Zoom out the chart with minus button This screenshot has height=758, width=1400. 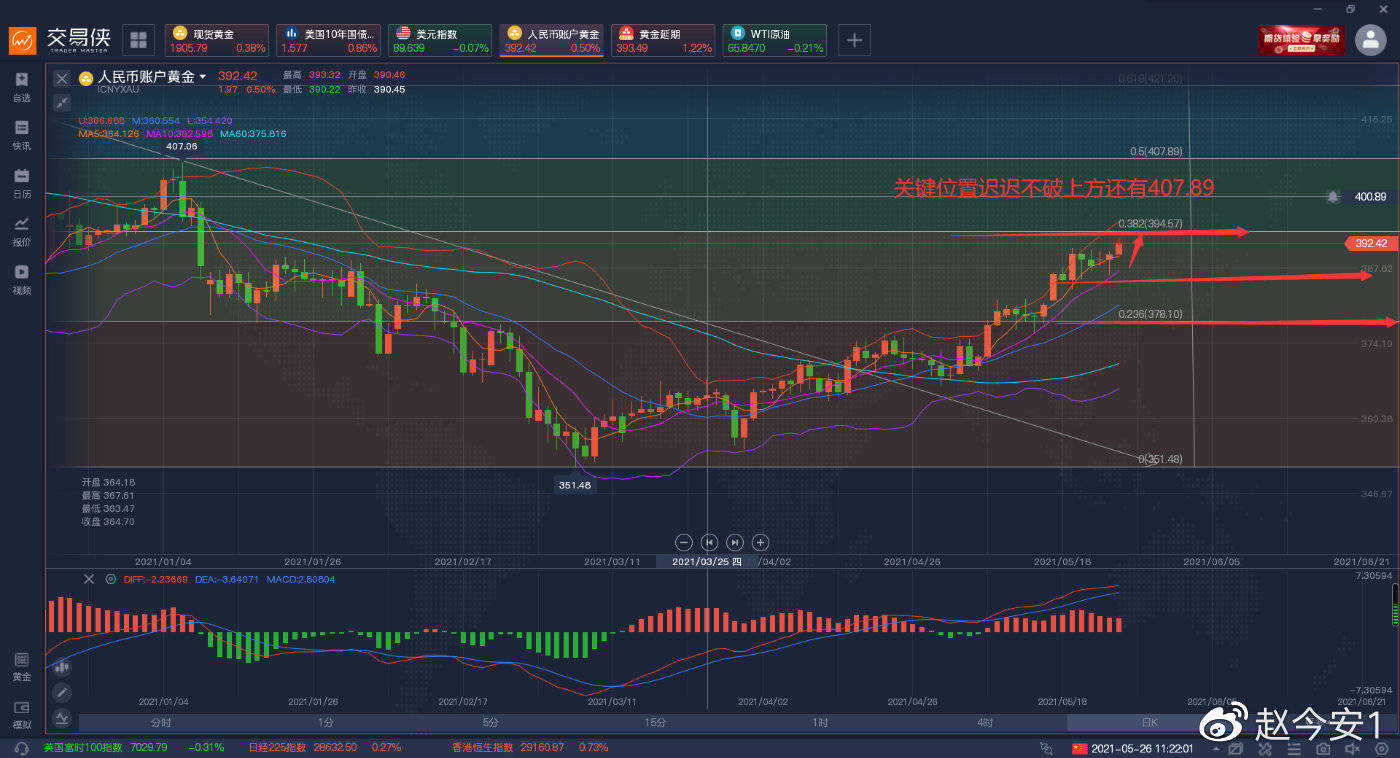pyautogui.click(x=684, y=542)
